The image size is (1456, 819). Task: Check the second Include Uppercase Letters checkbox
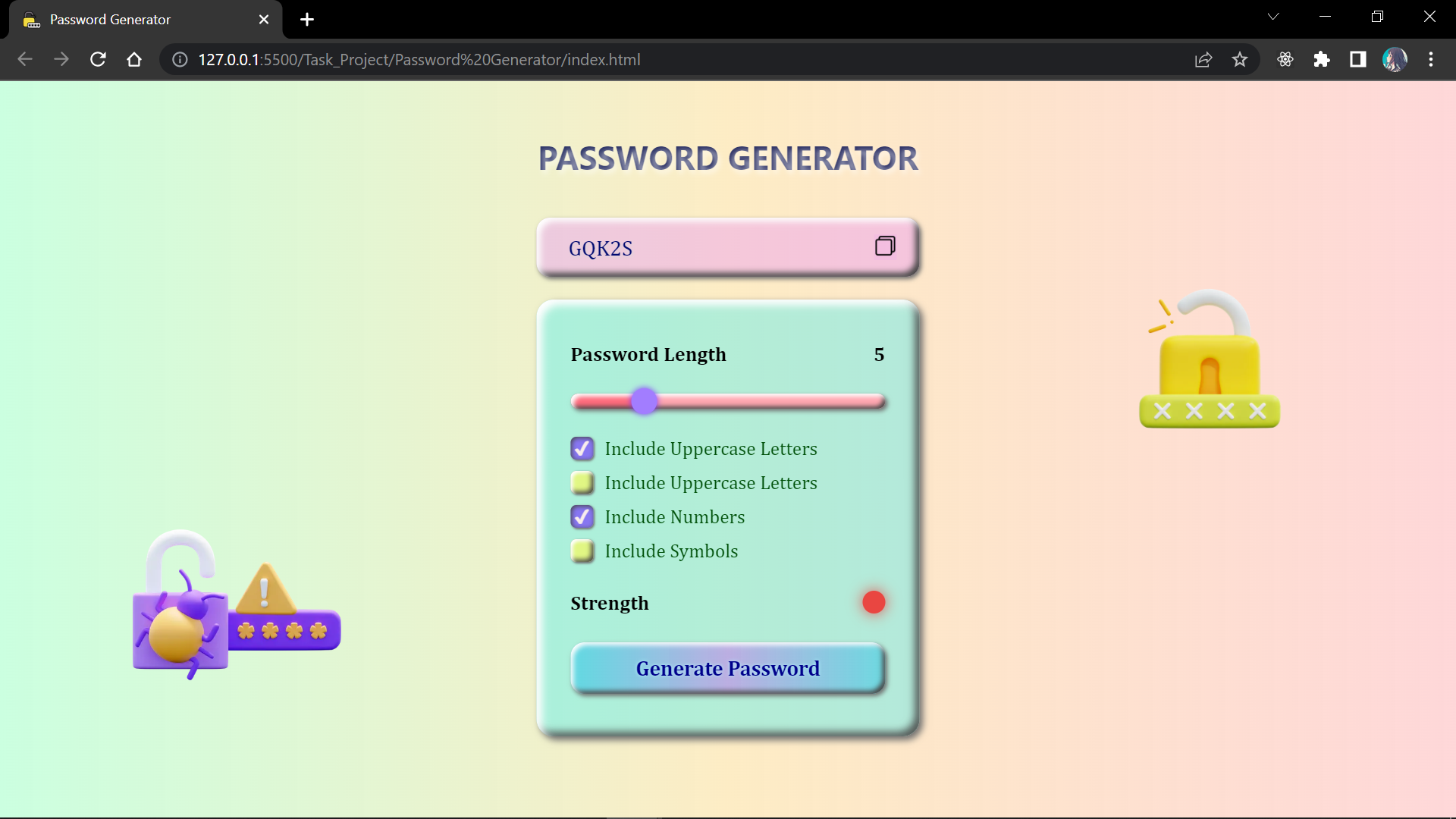(582, 482)
